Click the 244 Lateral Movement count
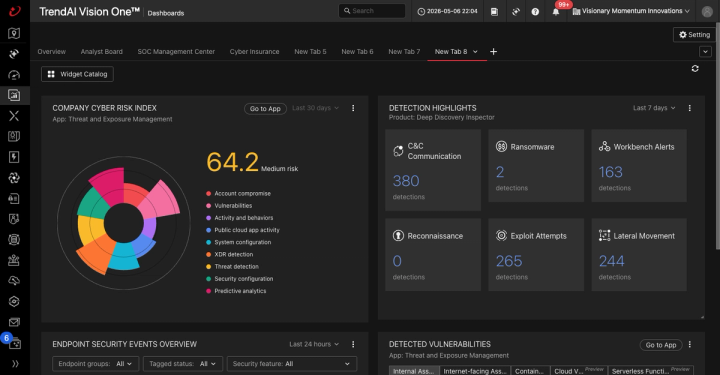Screen dimensions: 720x375 click(x=612, y=261)
